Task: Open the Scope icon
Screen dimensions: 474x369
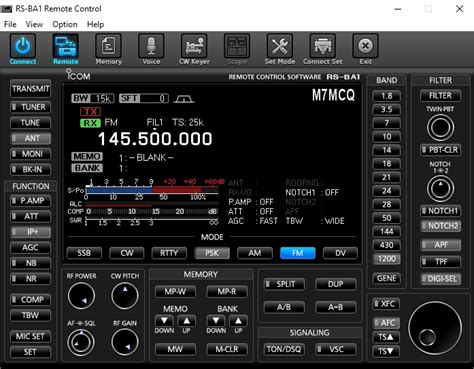Action: click(x=237, y=46)
